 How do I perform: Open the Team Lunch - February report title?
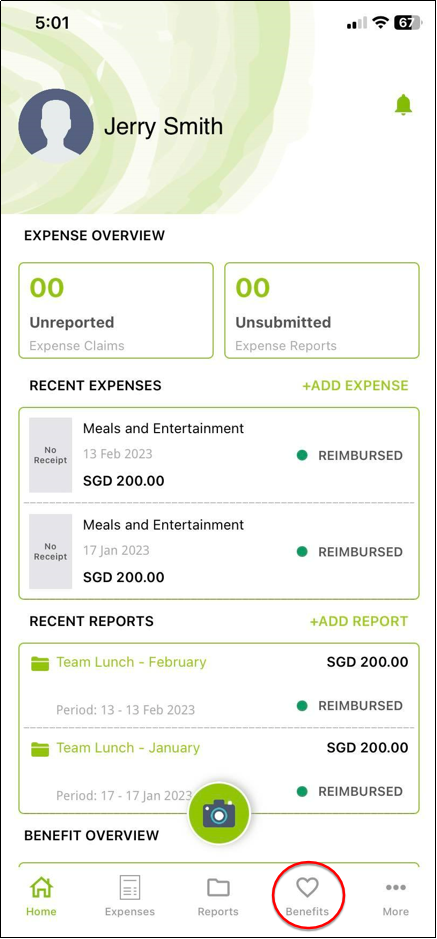[x=131, y=662]
